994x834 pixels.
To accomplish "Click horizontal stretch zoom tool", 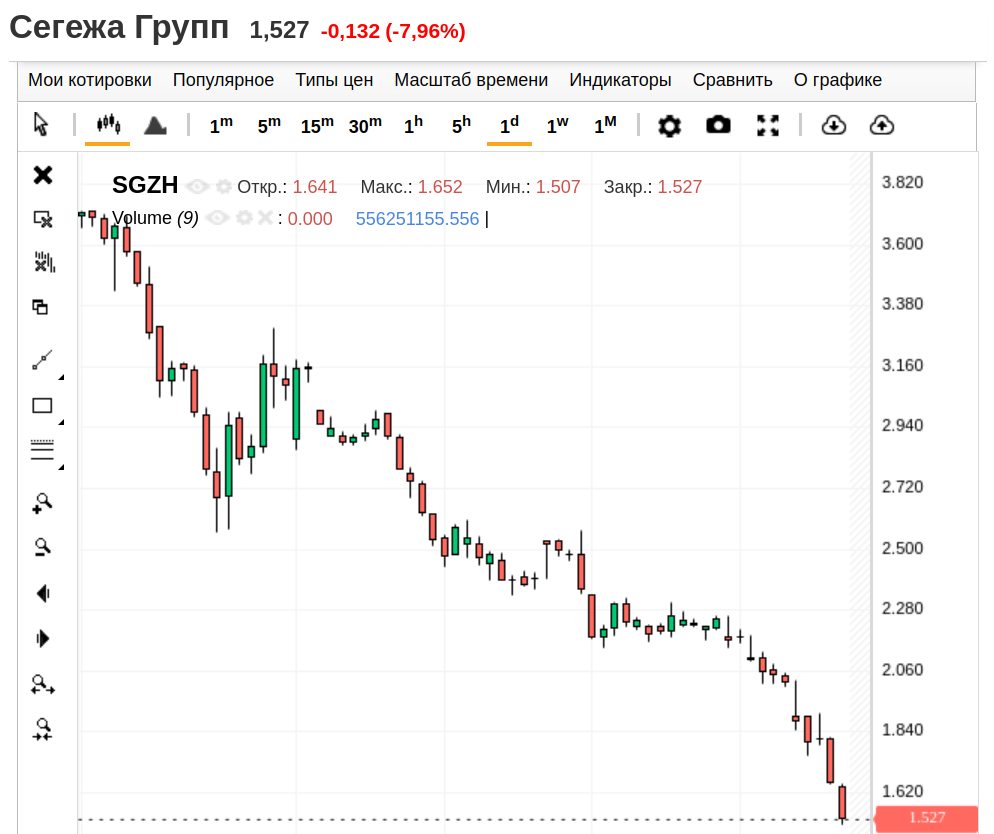I will pyautogui.click(x=42, y=684).
